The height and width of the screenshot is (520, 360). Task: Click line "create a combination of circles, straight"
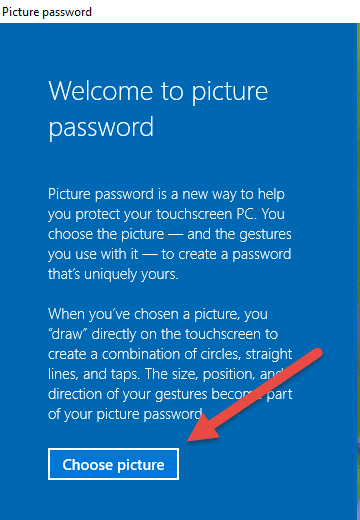pyautogui.click(x=170, y=354)
